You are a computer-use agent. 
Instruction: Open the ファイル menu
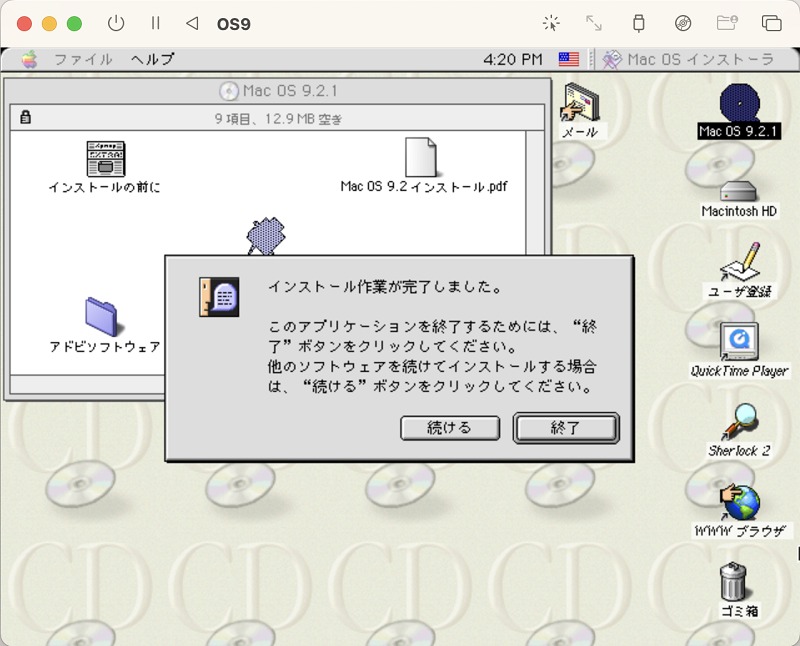(x=83, y=60)
